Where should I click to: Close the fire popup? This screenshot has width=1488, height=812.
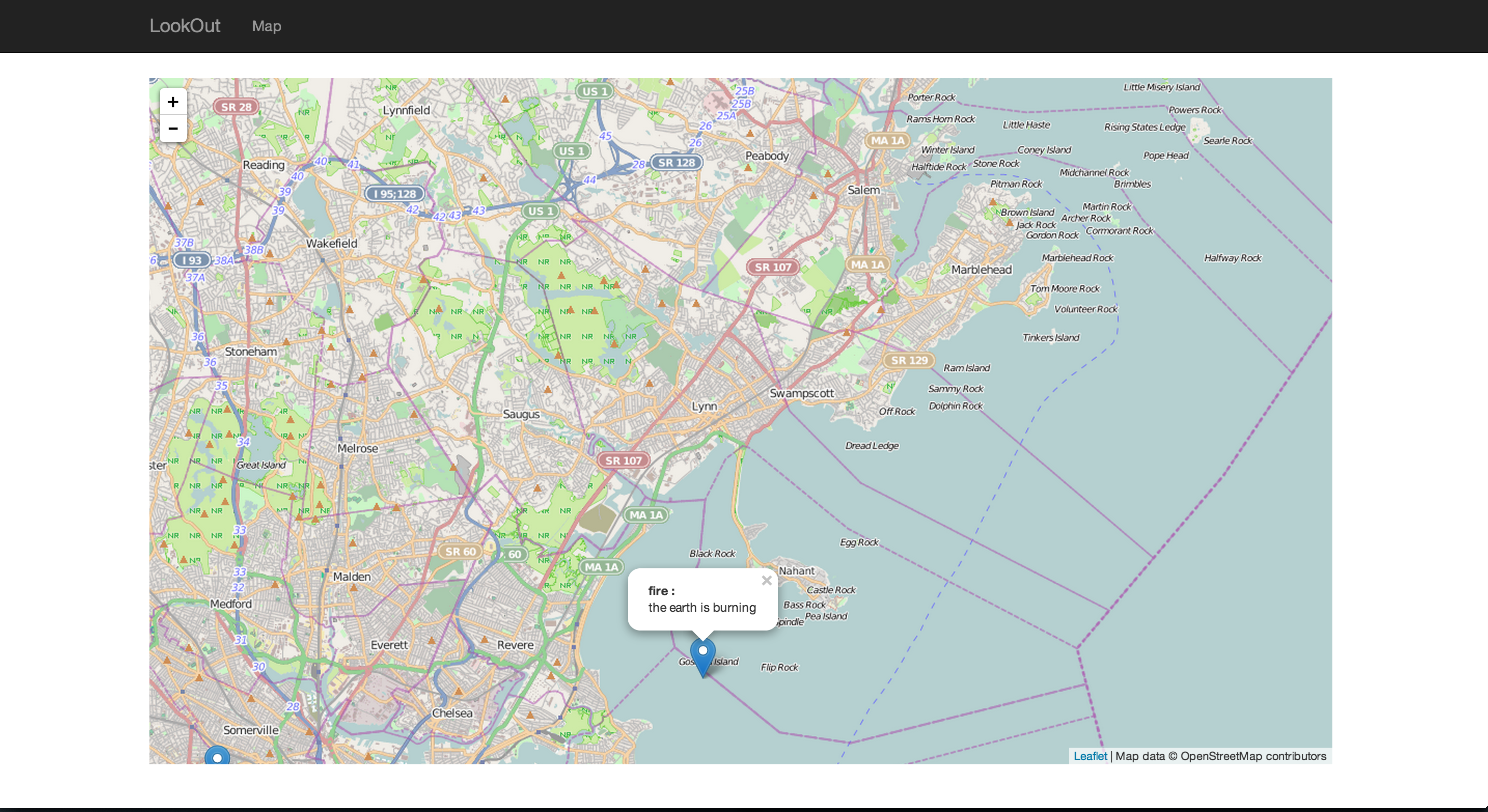click(x=766, y=581)
